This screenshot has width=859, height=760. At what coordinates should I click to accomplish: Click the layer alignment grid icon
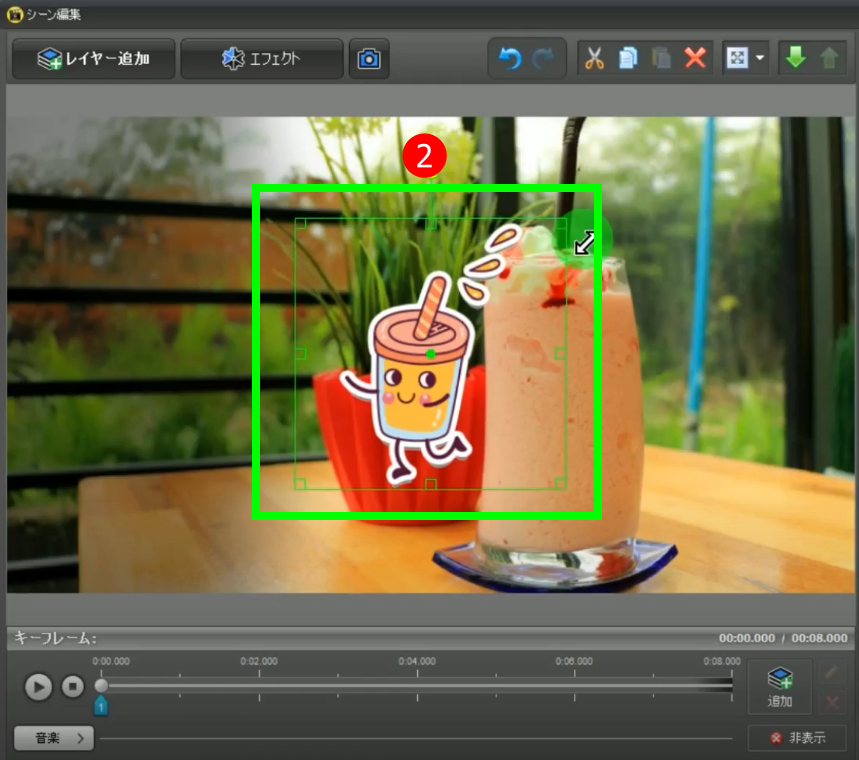click(x=736, y=59)
